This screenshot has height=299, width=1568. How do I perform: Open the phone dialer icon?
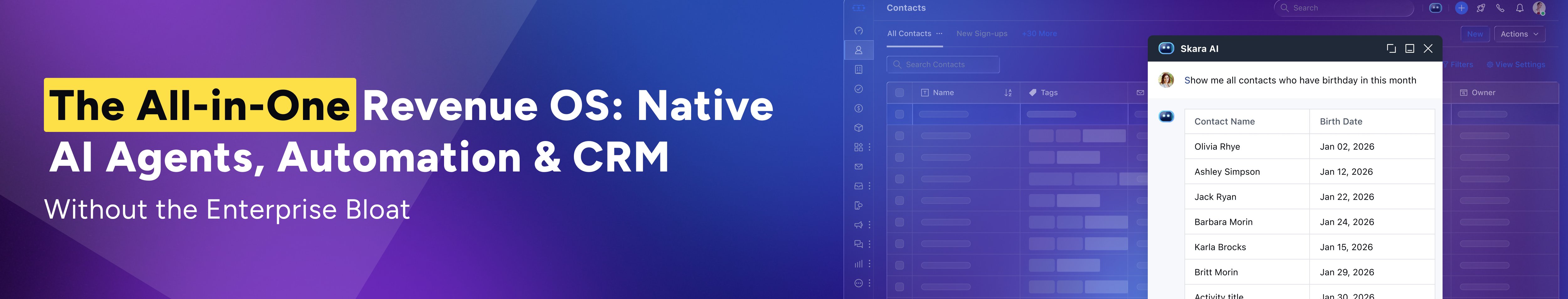(x=1501, y=8)
